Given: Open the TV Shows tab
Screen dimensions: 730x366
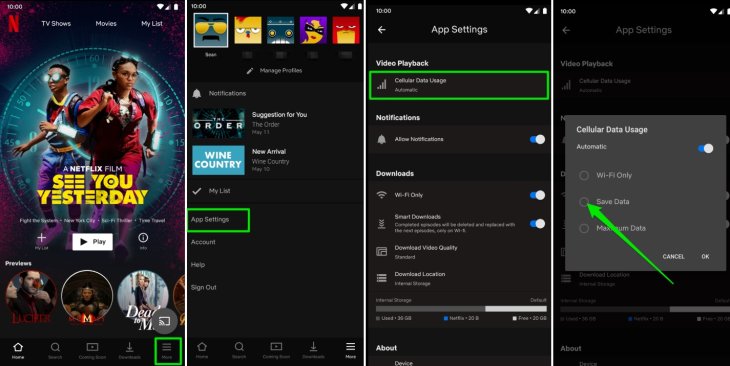Looking at the screenshot, I should click(56, 23).
